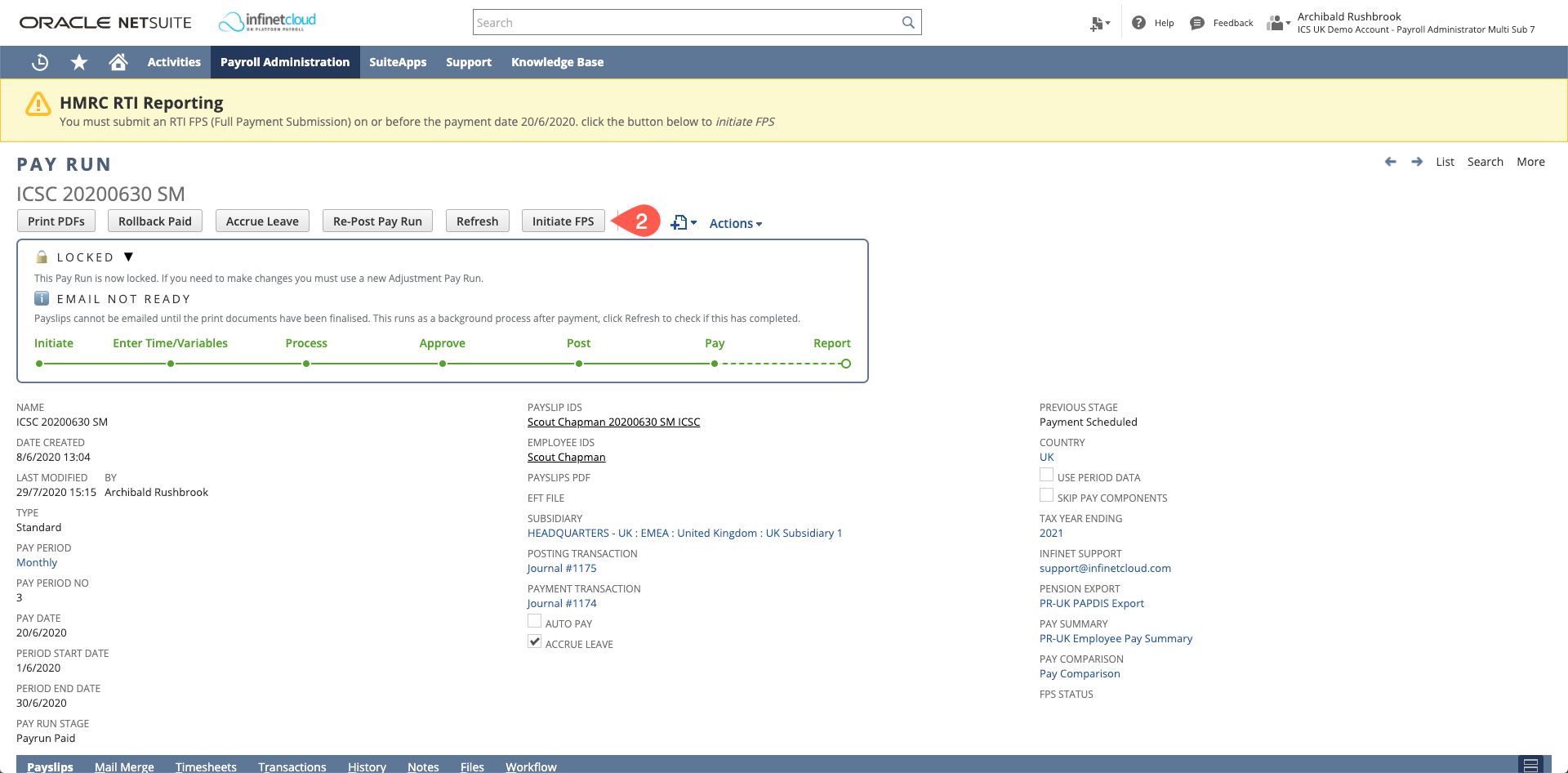Enable the Auto Pay checkbox
Viewport: 1568px width, 773px height.
534,621
